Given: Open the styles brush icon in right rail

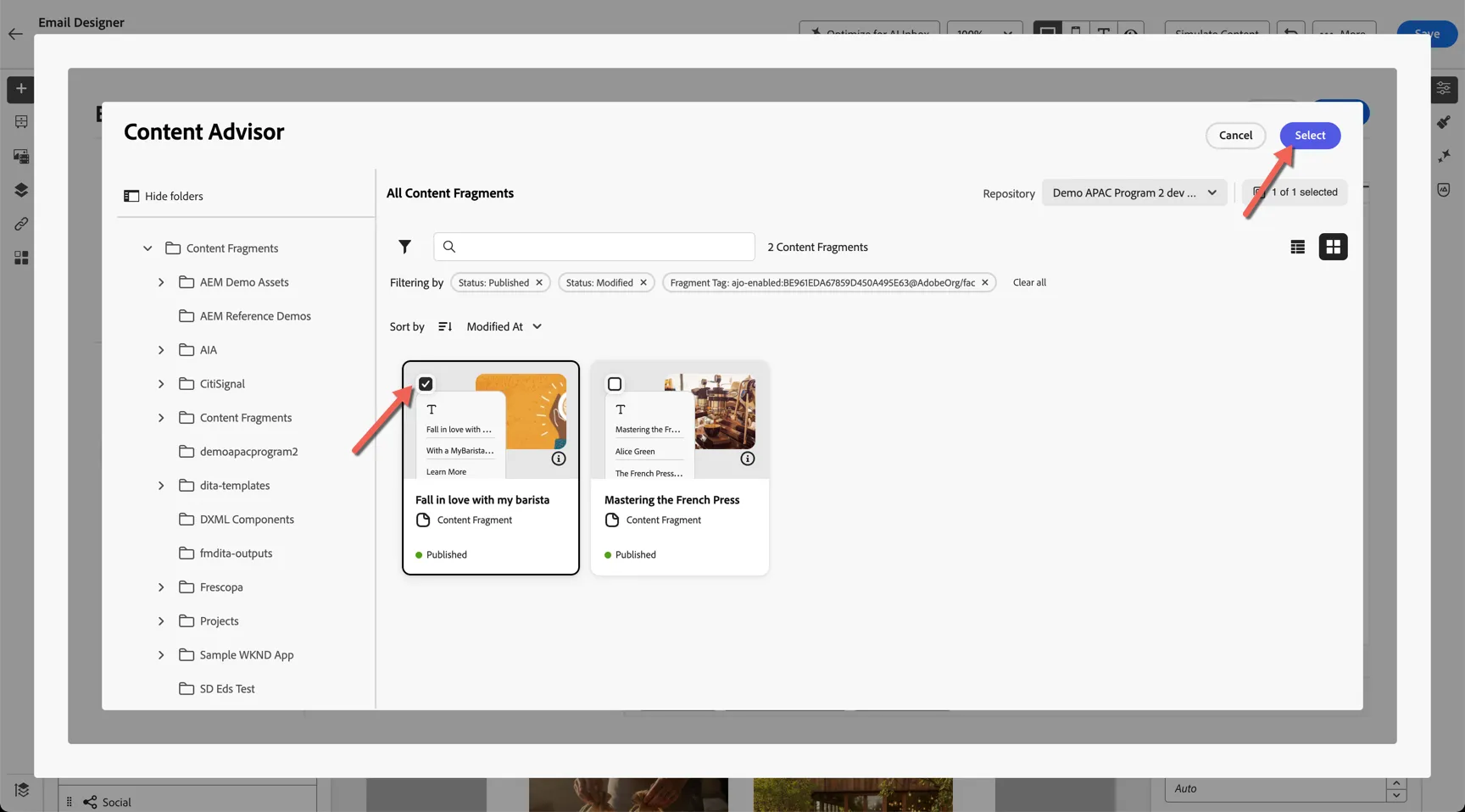Looking at the screenshot, I should point(1444,122).
